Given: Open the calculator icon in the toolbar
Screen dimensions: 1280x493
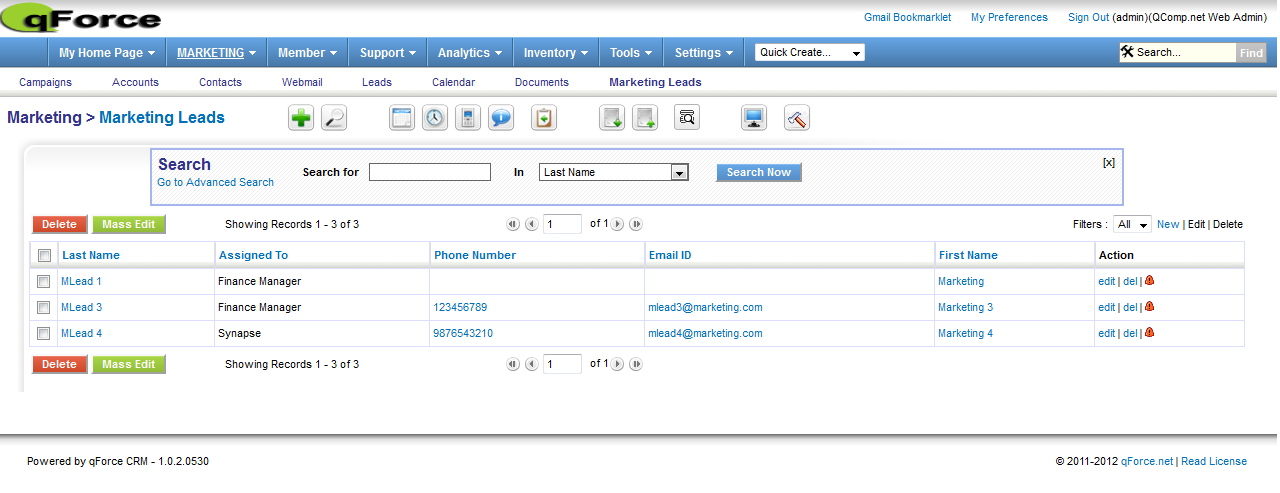Looking at the screenshot, I should [467, 119].
